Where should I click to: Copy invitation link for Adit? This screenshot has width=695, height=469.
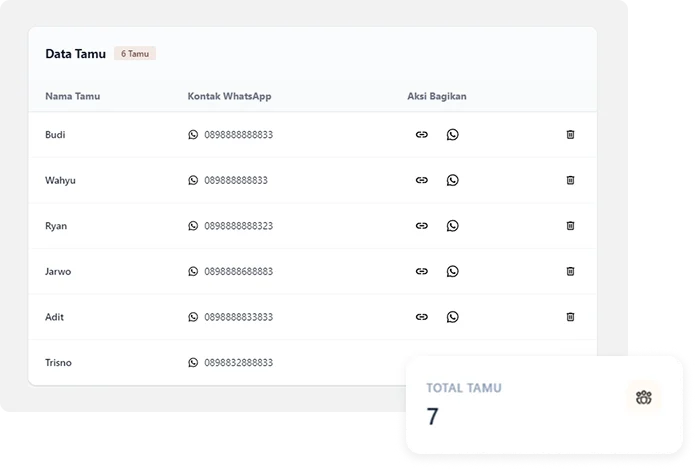pyautogui.click(x=421, y=317)
